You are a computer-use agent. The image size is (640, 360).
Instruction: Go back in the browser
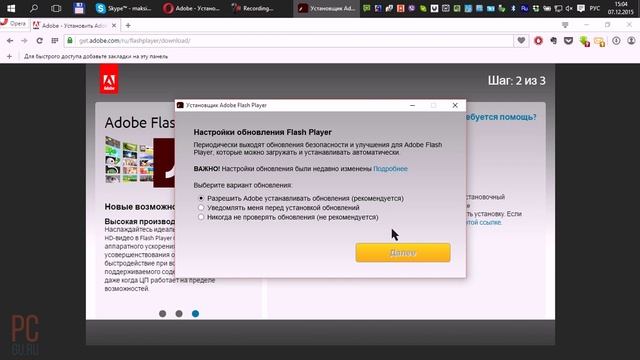[x=10, y=40]
